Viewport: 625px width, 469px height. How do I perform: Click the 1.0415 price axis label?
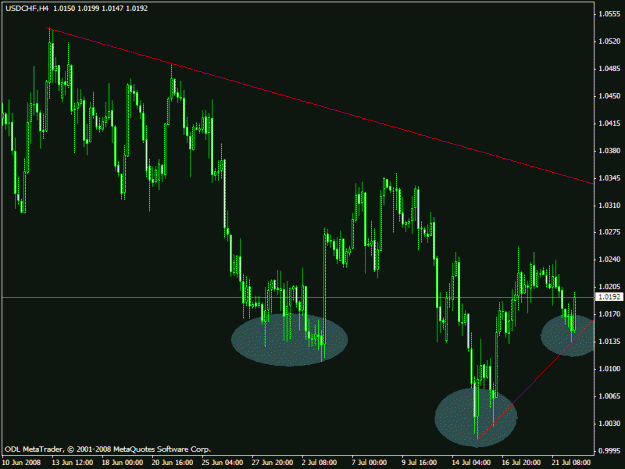pyautogui.click(x=610, y=124)
